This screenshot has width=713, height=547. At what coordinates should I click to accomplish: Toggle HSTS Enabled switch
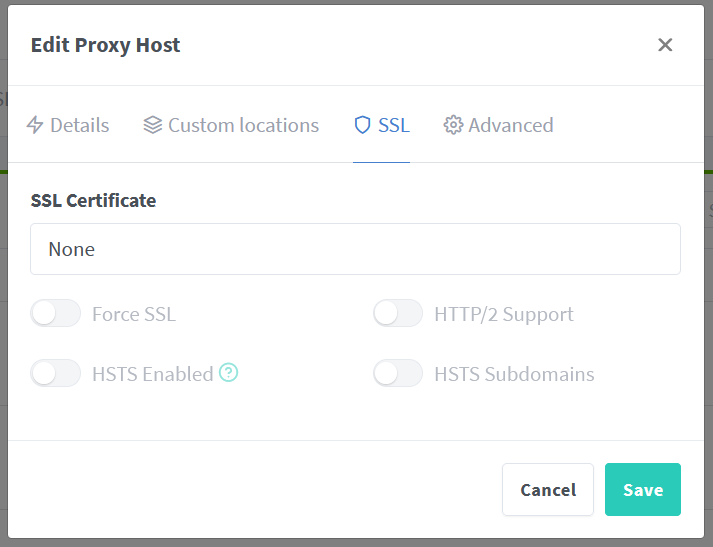tap(56, 374)
